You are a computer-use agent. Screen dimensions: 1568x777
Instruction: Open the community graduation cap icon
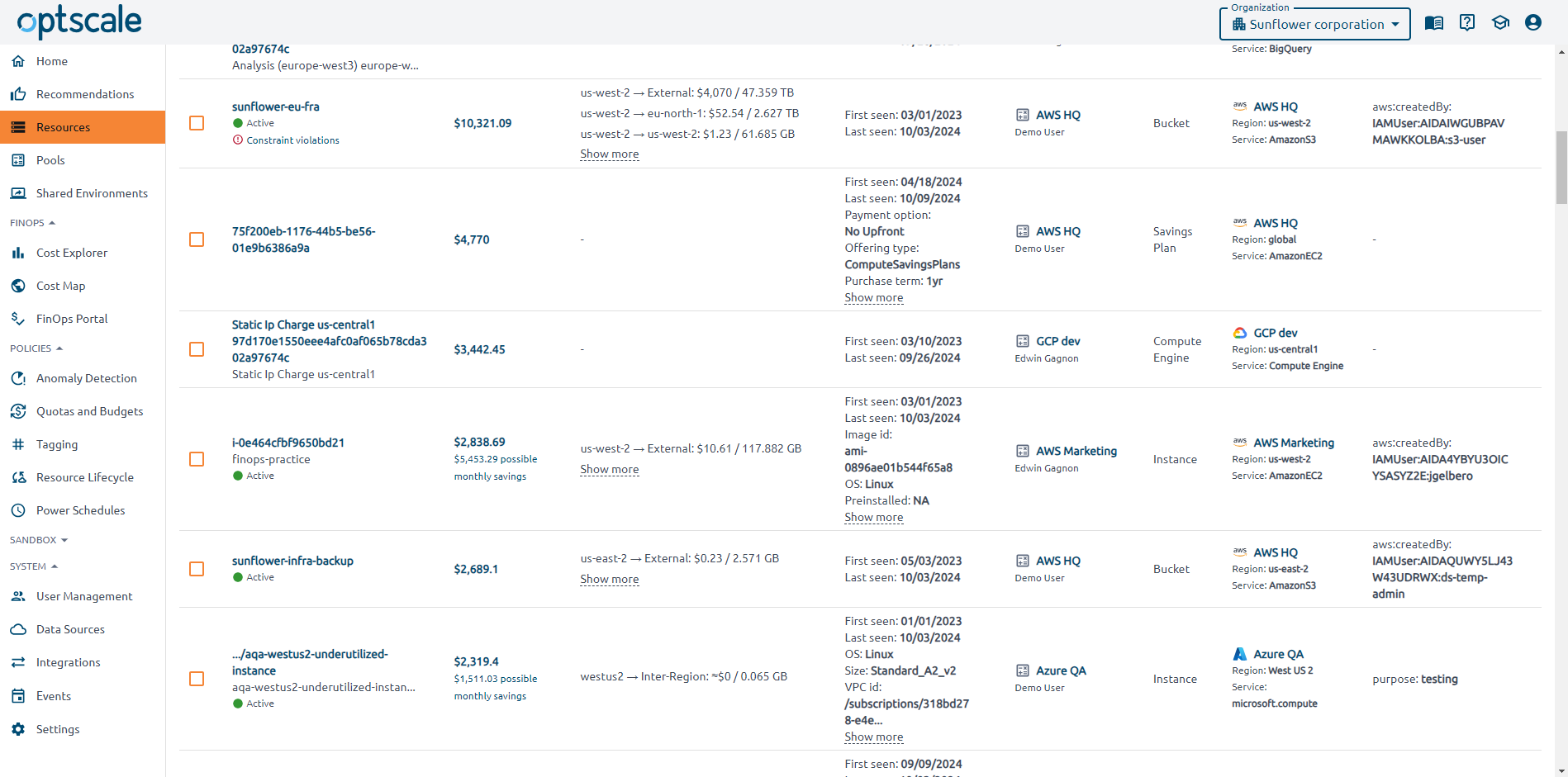tap(1500, 23)
